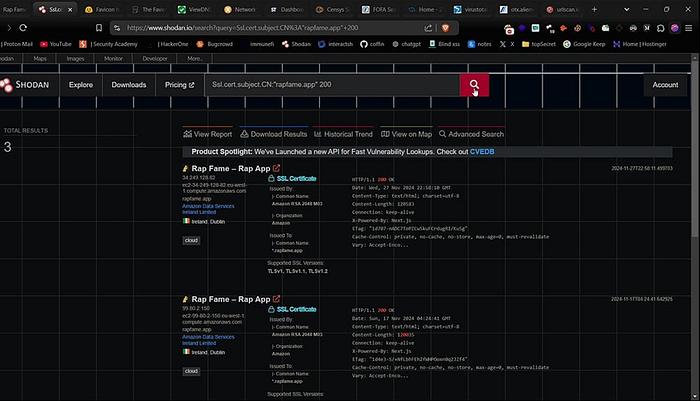Open the chatgpt bookmark

coord(406,44)
